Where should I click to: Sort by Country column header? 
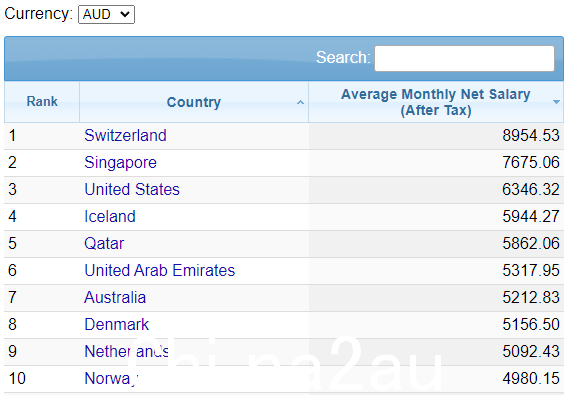tap(194, 102)
